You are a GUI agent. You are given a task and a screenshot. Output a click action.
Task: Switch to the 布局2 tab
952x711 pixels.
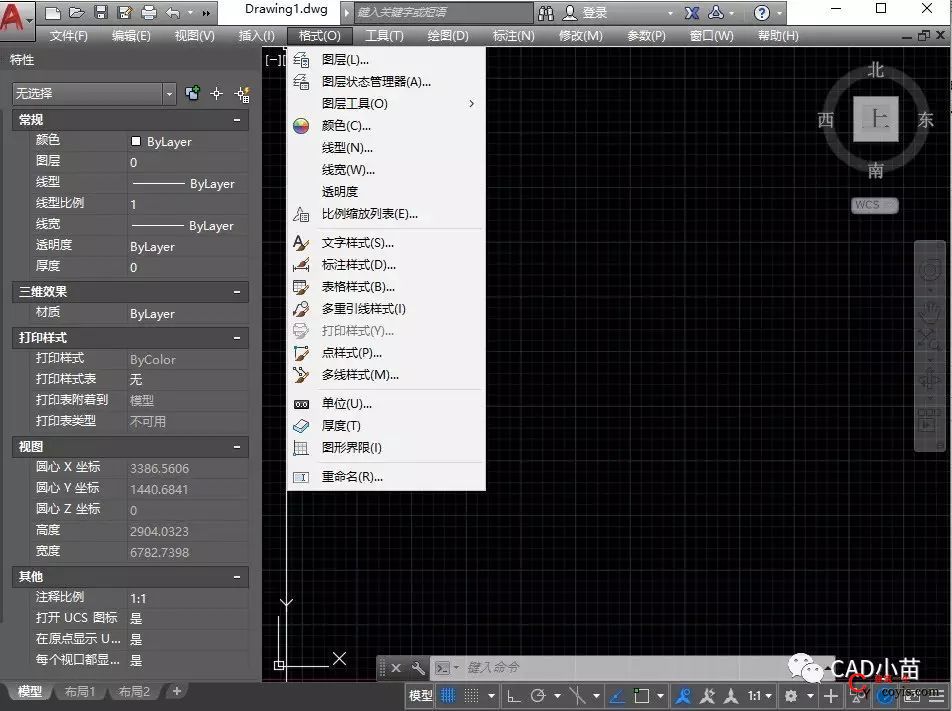tap(134, 692)
